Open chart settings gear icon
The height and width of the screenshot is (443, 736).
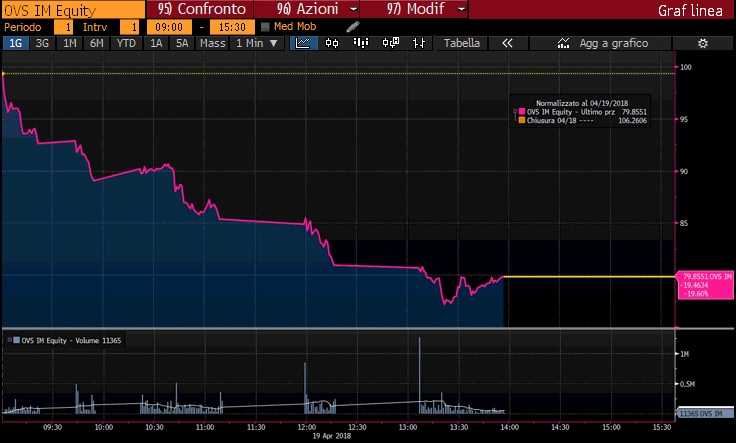pos(702,43)
